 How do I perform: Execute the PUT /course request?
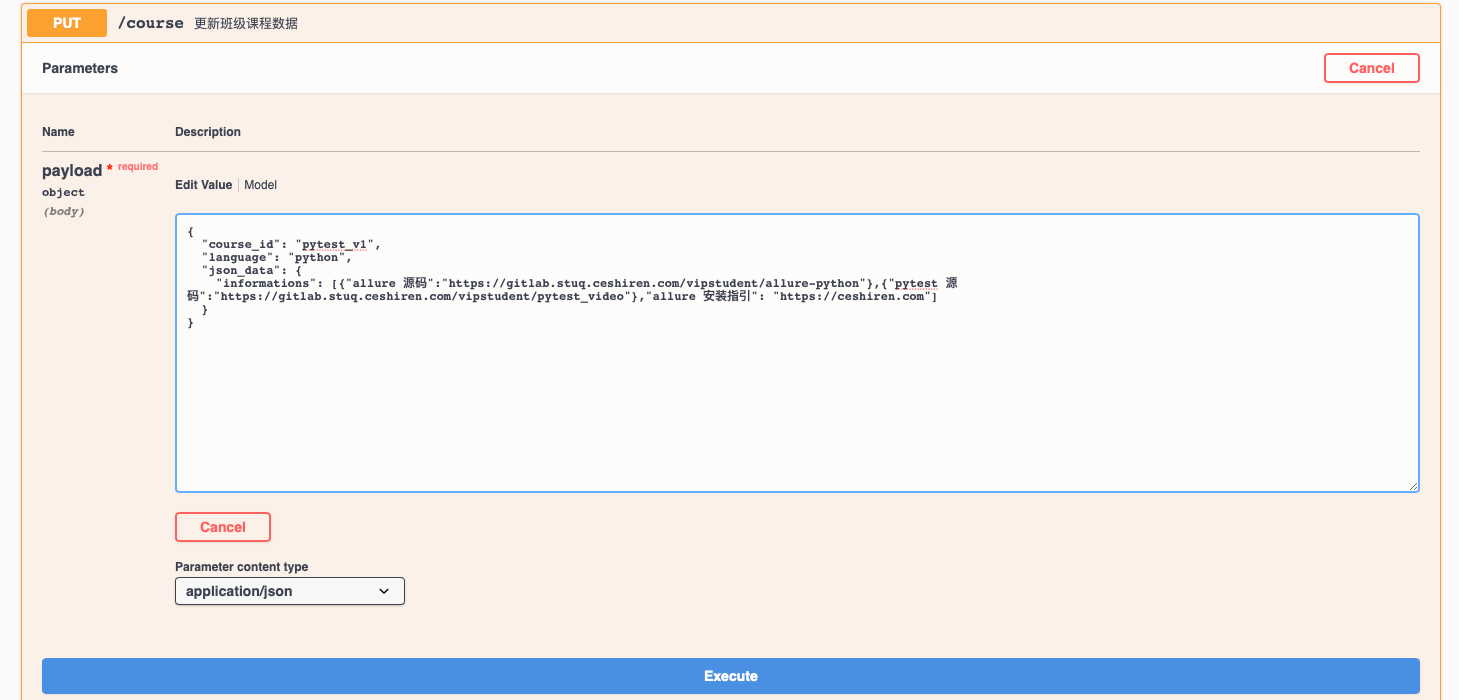(x=730, y=676)
